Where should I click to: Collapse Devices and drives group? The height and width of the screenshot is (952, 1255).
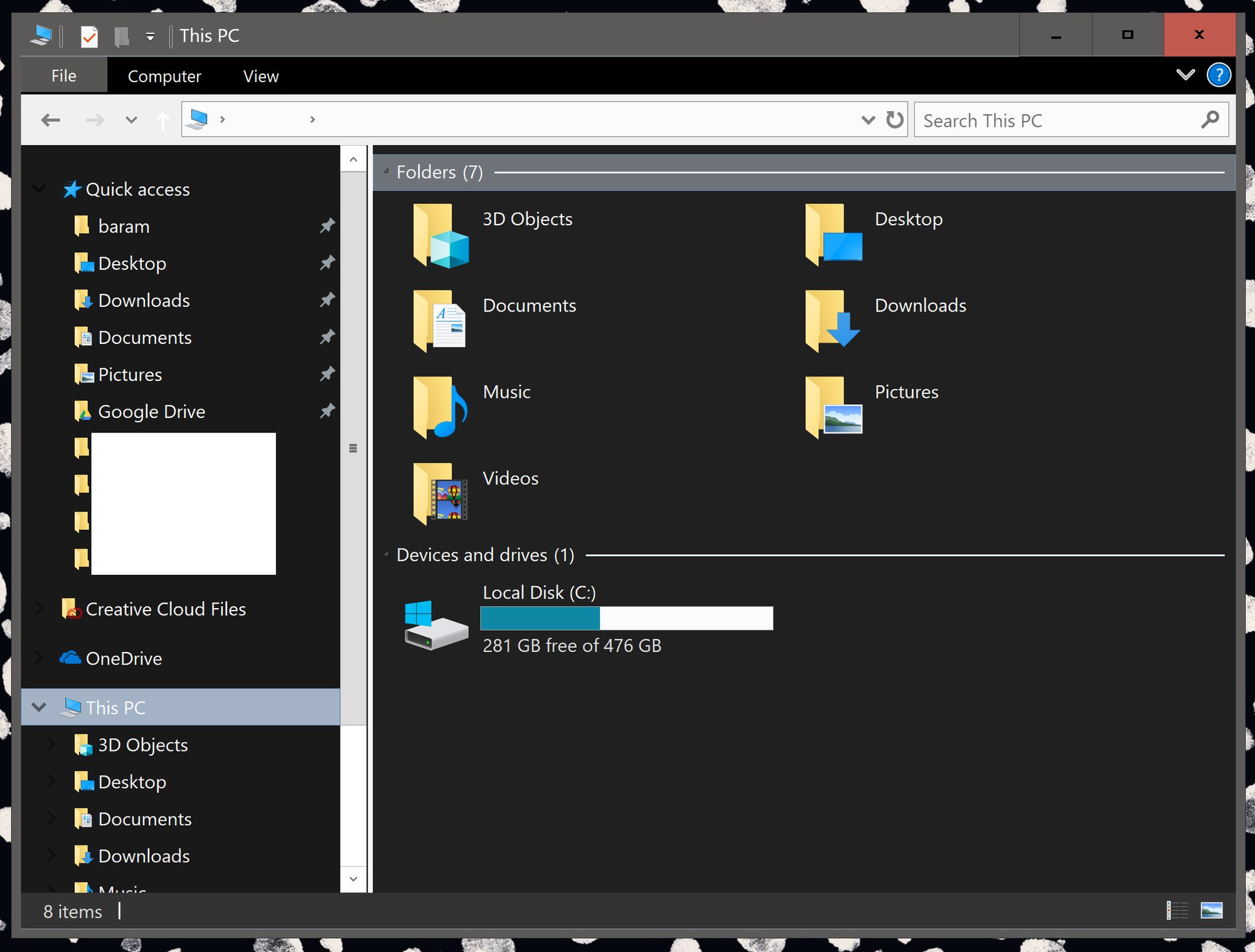tap(386, 554)
